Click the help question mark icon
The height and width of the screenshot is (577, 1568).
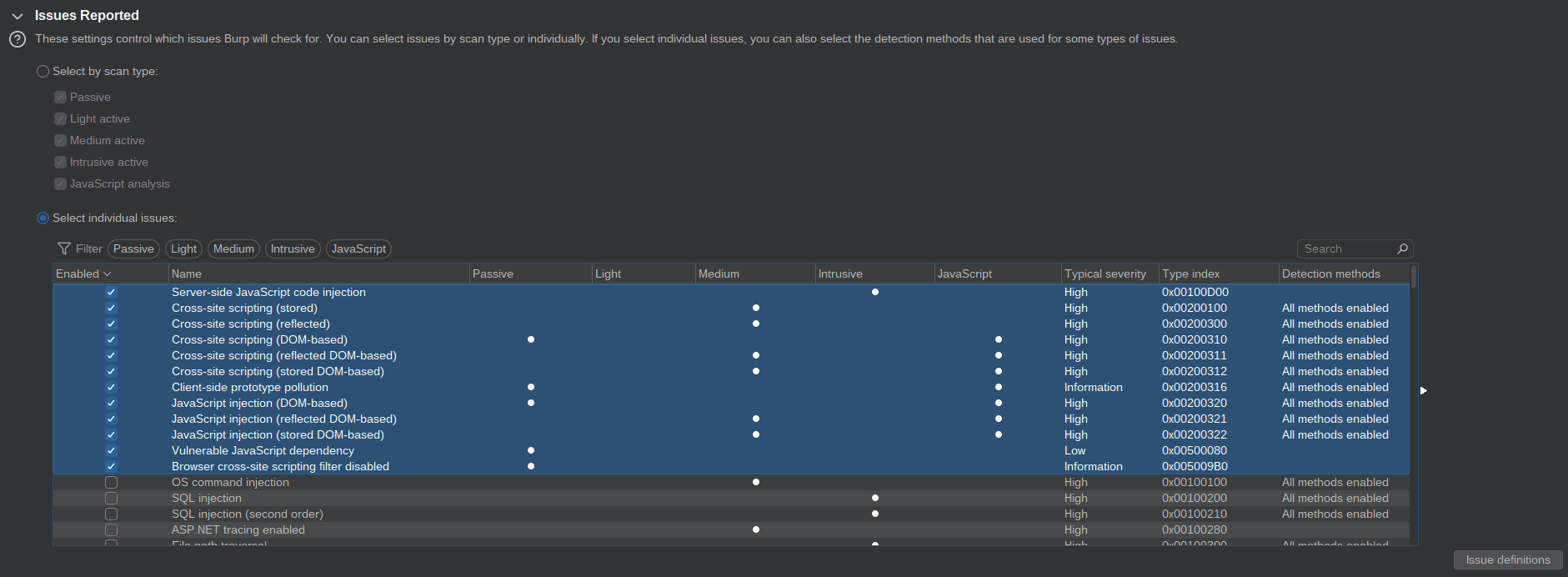pos(17,39)
